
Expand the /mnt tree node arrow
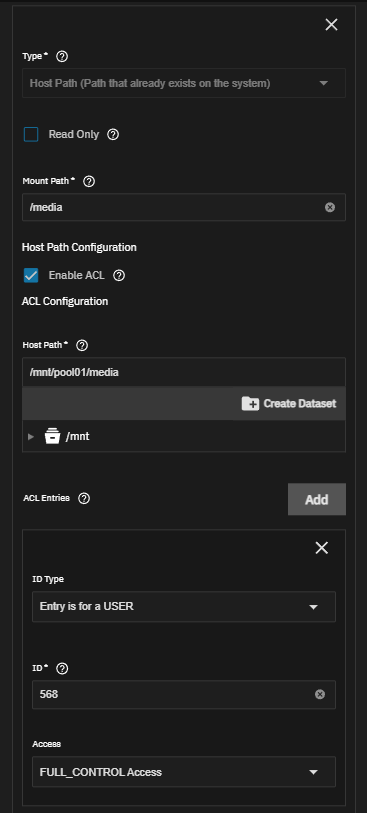pos(31,437)
